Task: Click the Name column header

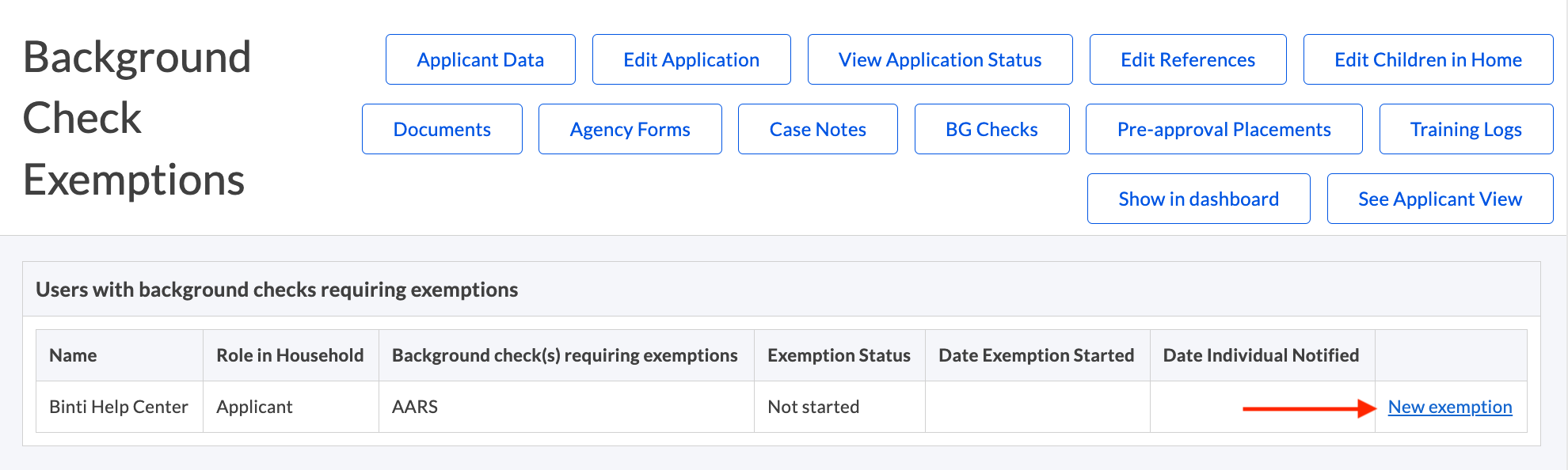Action: click(73, 355)
